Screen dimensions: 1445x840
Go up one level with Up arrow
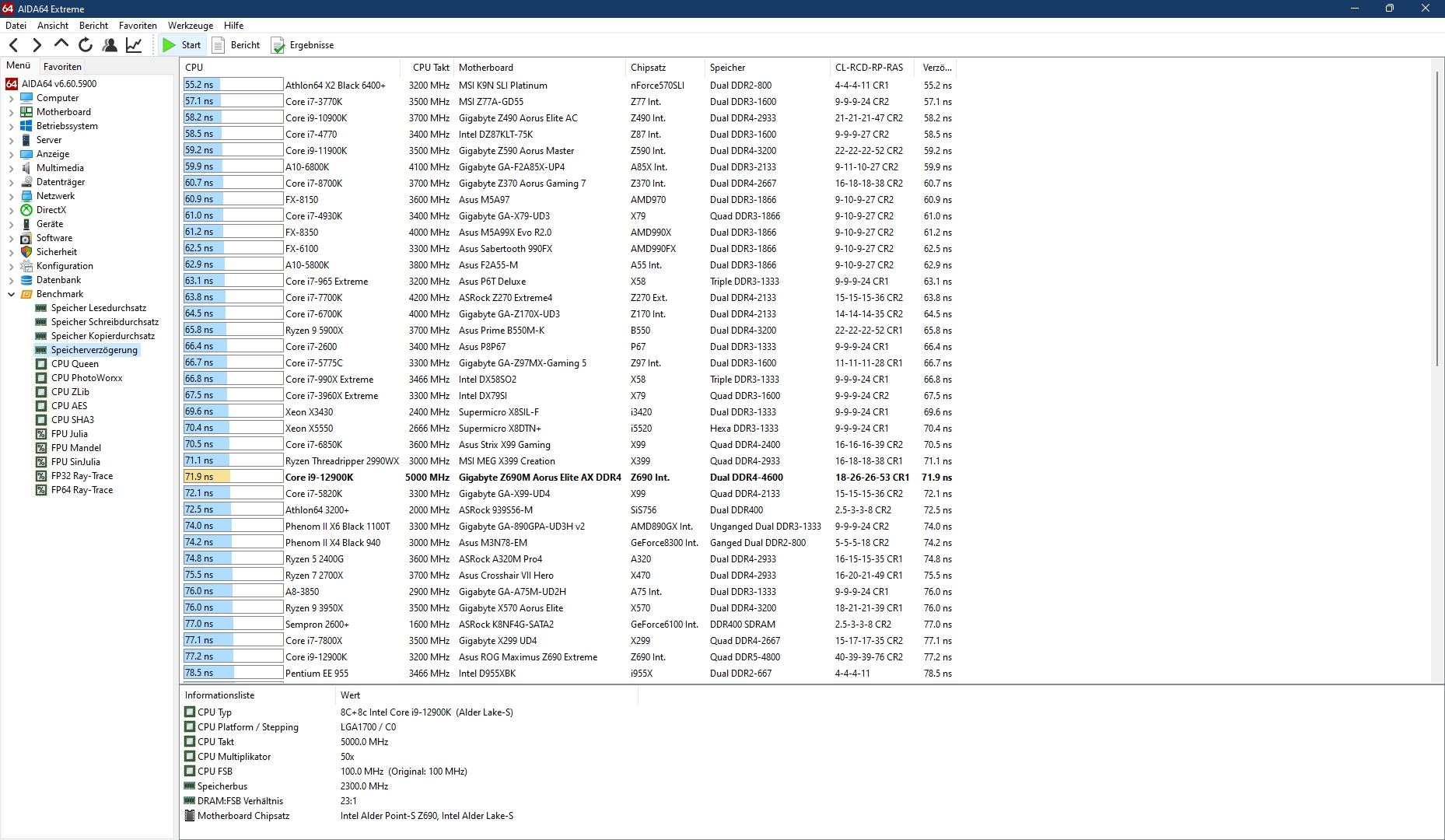pos(61,44)
